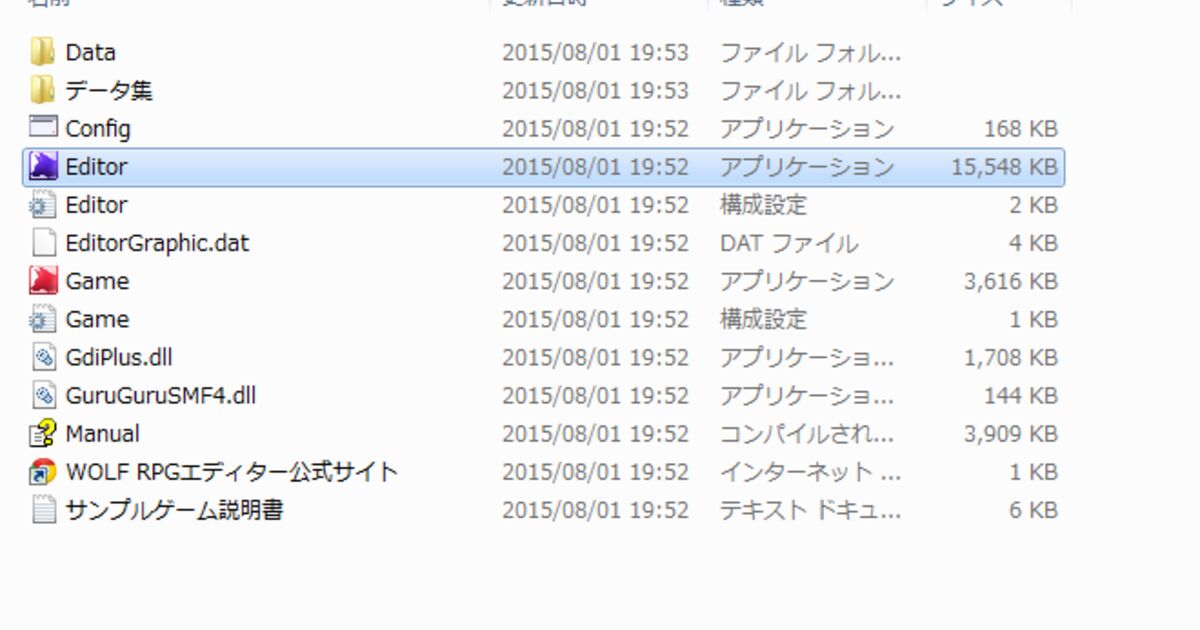1200x630 pixels.
Task: Click the Editor configuration settings gear icon
Action: pos(43,205)
